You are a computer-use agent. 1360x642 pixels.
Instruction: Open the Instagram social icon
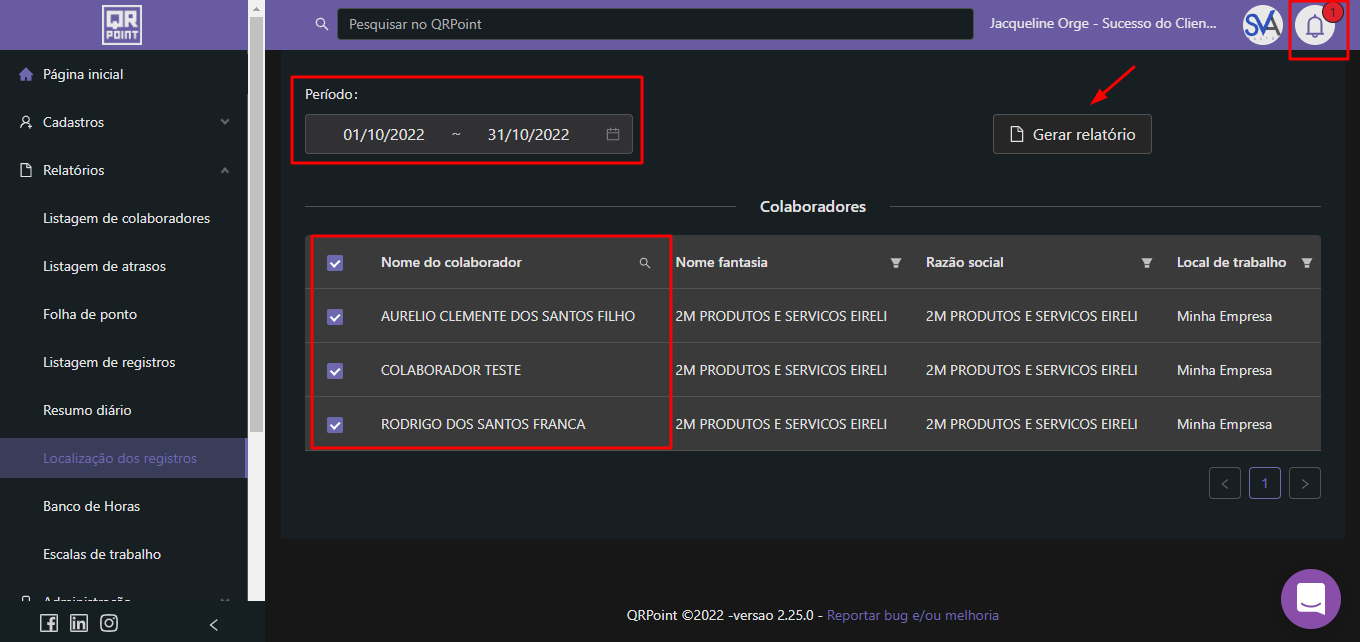(109, 623)
